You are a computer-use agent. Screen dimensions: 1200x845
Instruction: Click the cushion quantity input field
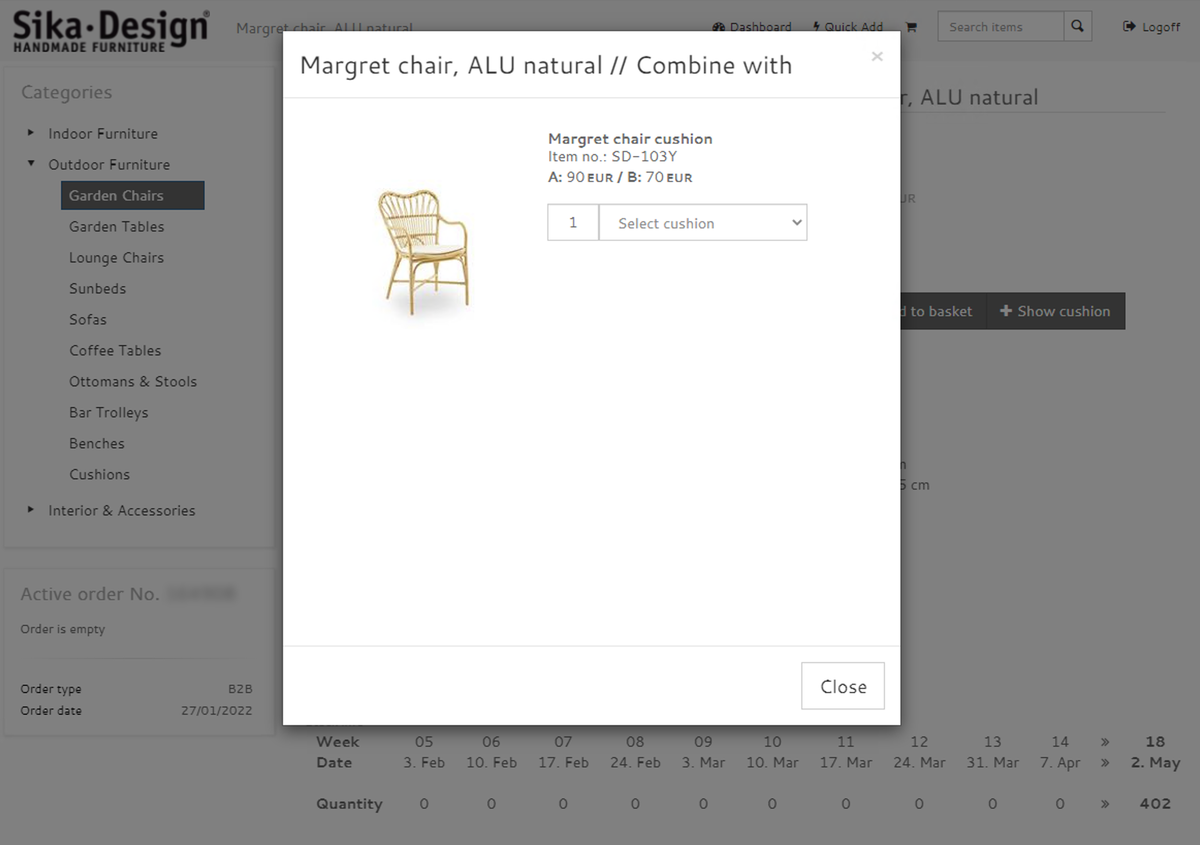pyautogui.click(x=573, y=223)
